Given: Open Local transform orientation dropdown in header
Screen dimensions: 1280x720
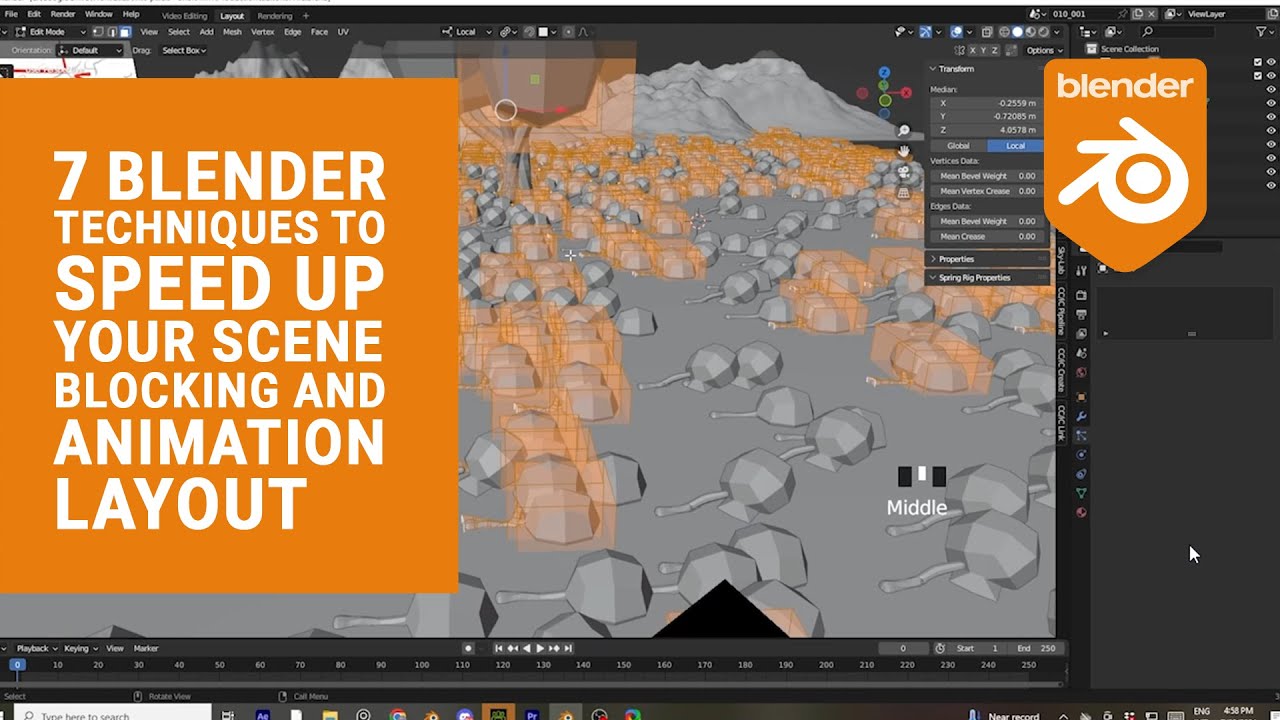Looking at the screenshot, I should (467, 32).
